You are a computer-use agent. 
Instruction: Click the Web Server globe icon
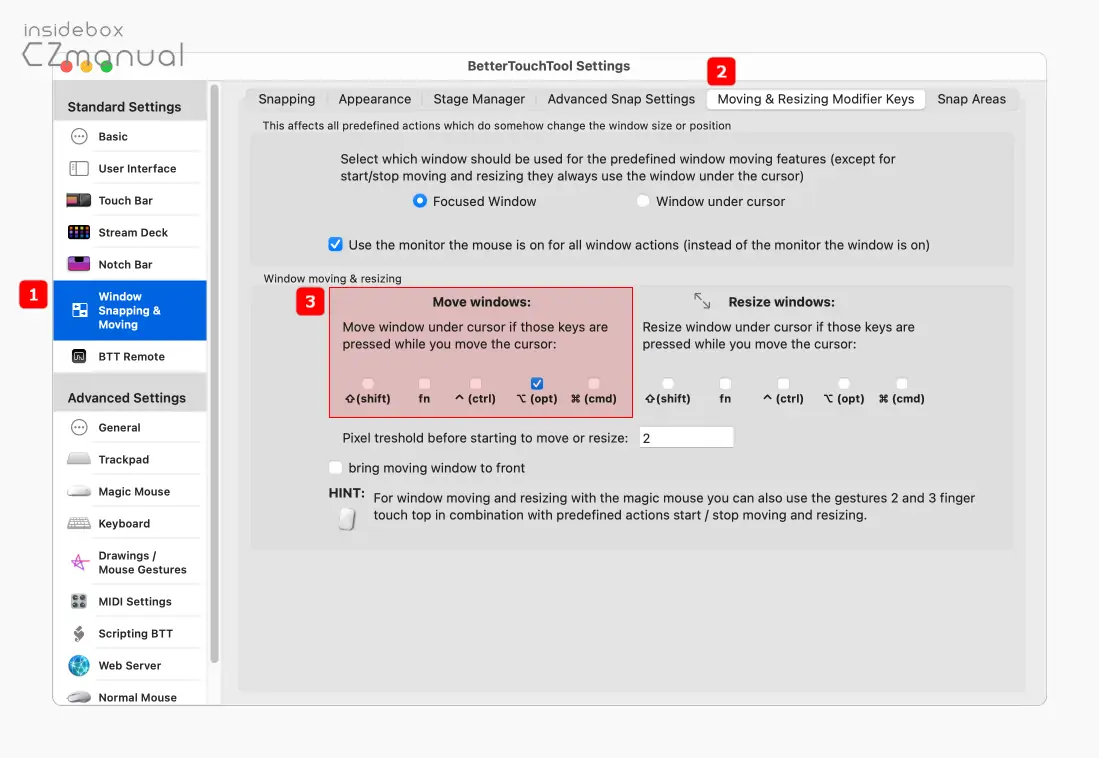tap(79, 665)
